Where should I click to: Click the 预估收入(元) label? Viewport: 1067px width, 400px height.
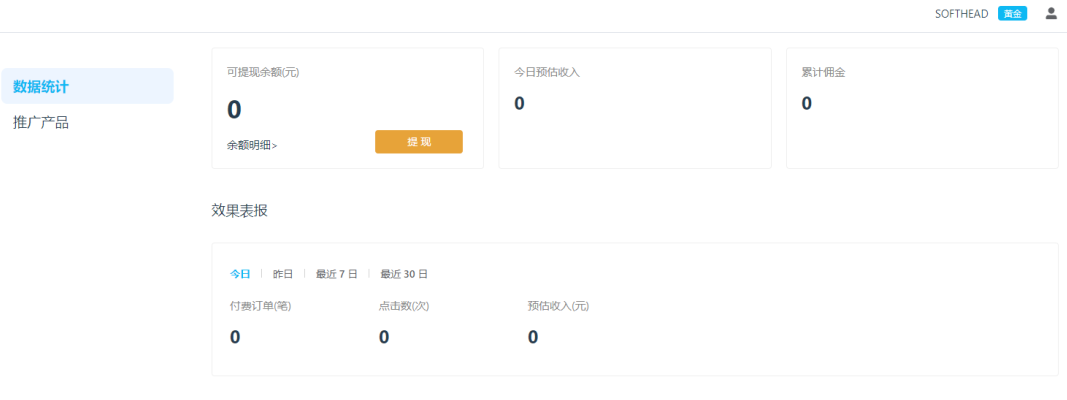558,306
